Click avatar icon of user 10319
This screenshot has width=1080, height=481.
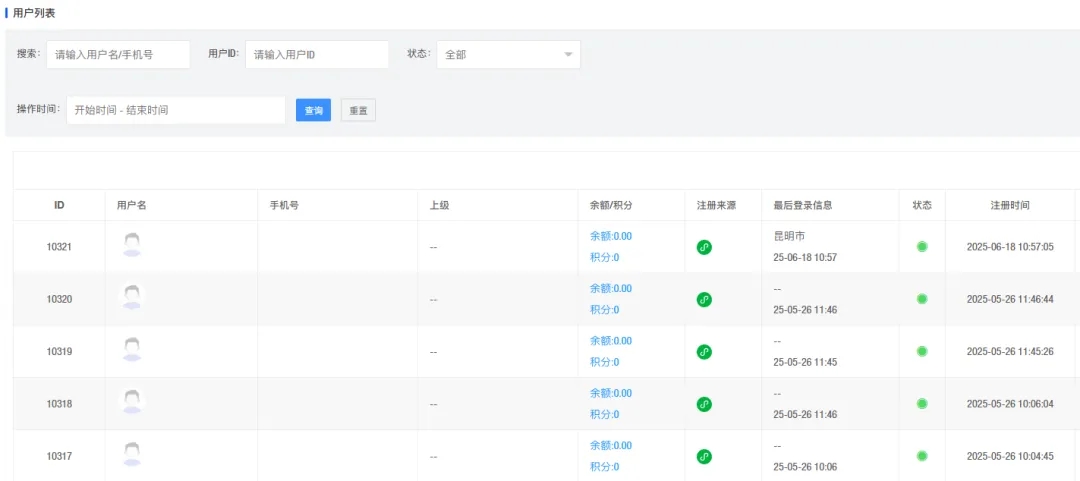pyautogui.click(x=131, y=350)
